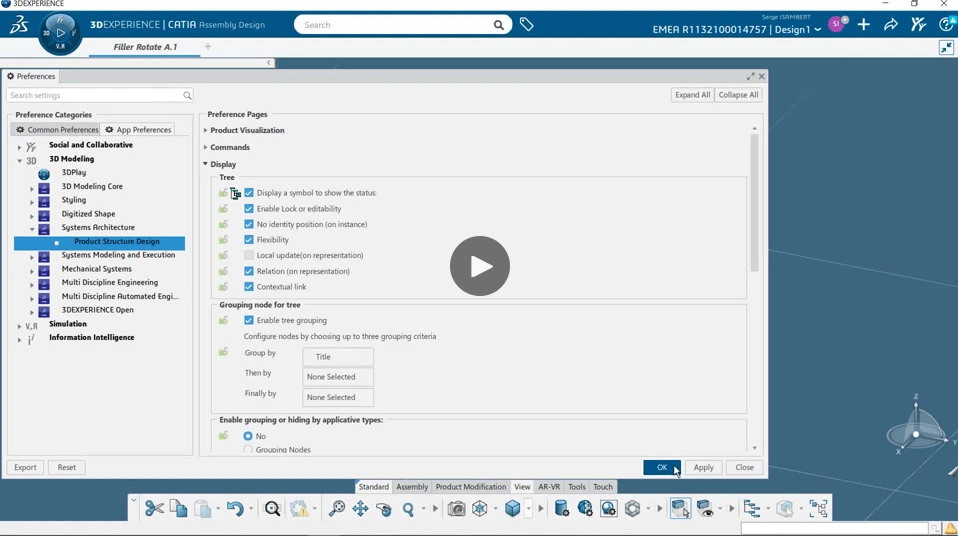Select the No radio button
Screen dimensions: 958x536
click(x=248, y=436)
